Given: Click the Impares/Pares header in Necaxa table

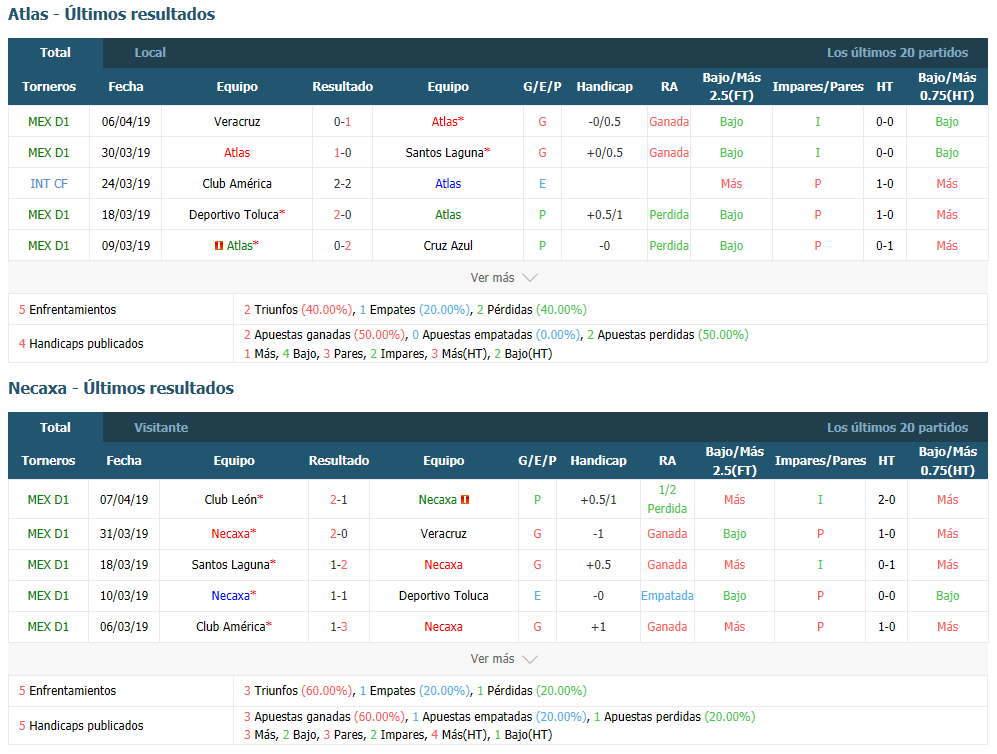Looking at the screenshot, I should [820, 460].
